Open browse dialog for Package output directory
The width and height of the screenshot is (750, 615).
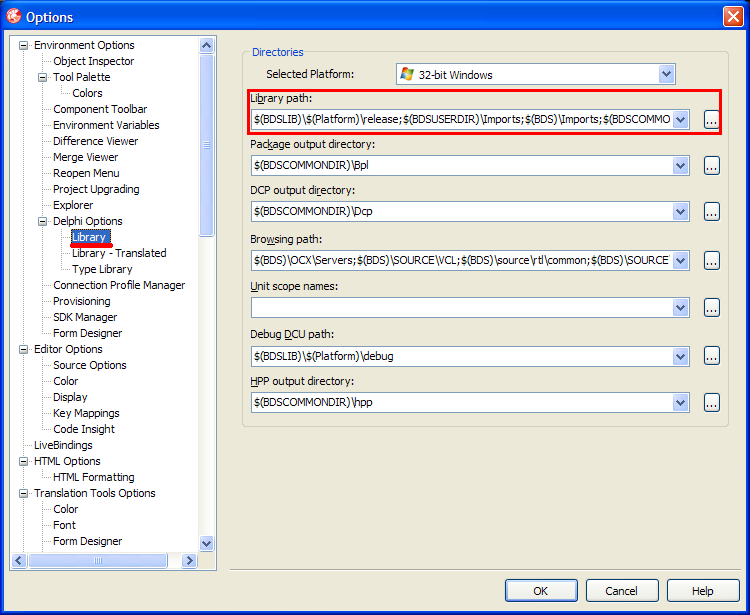tap(711, 165)
